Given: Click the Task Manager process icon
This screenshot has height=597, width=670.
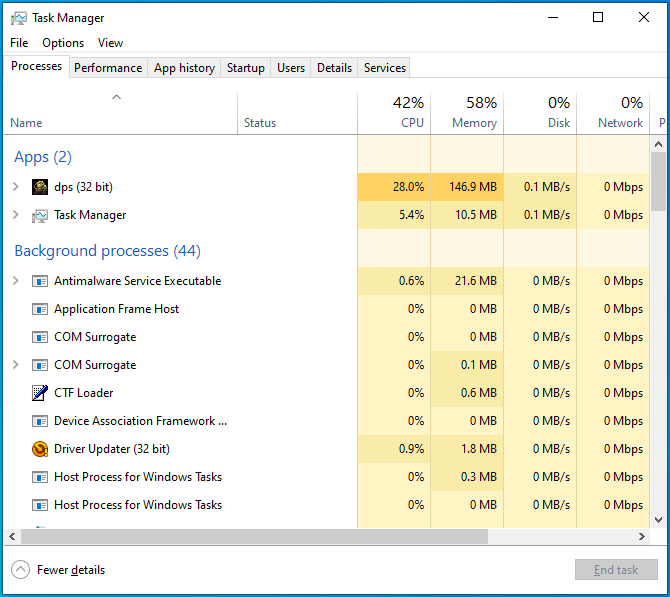Looking at the screenshot, I should coord(40,215).
